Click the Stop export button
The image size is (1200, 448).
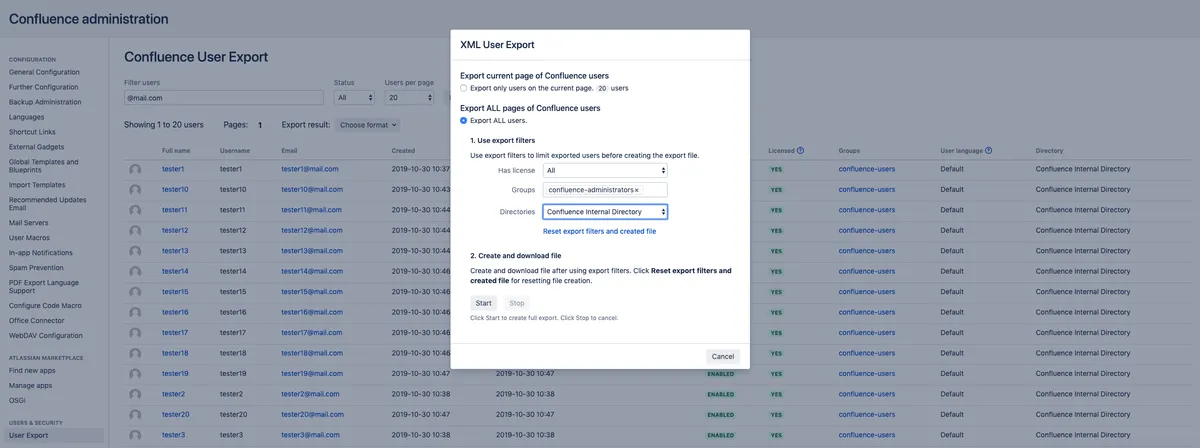(x=516, y=302)
